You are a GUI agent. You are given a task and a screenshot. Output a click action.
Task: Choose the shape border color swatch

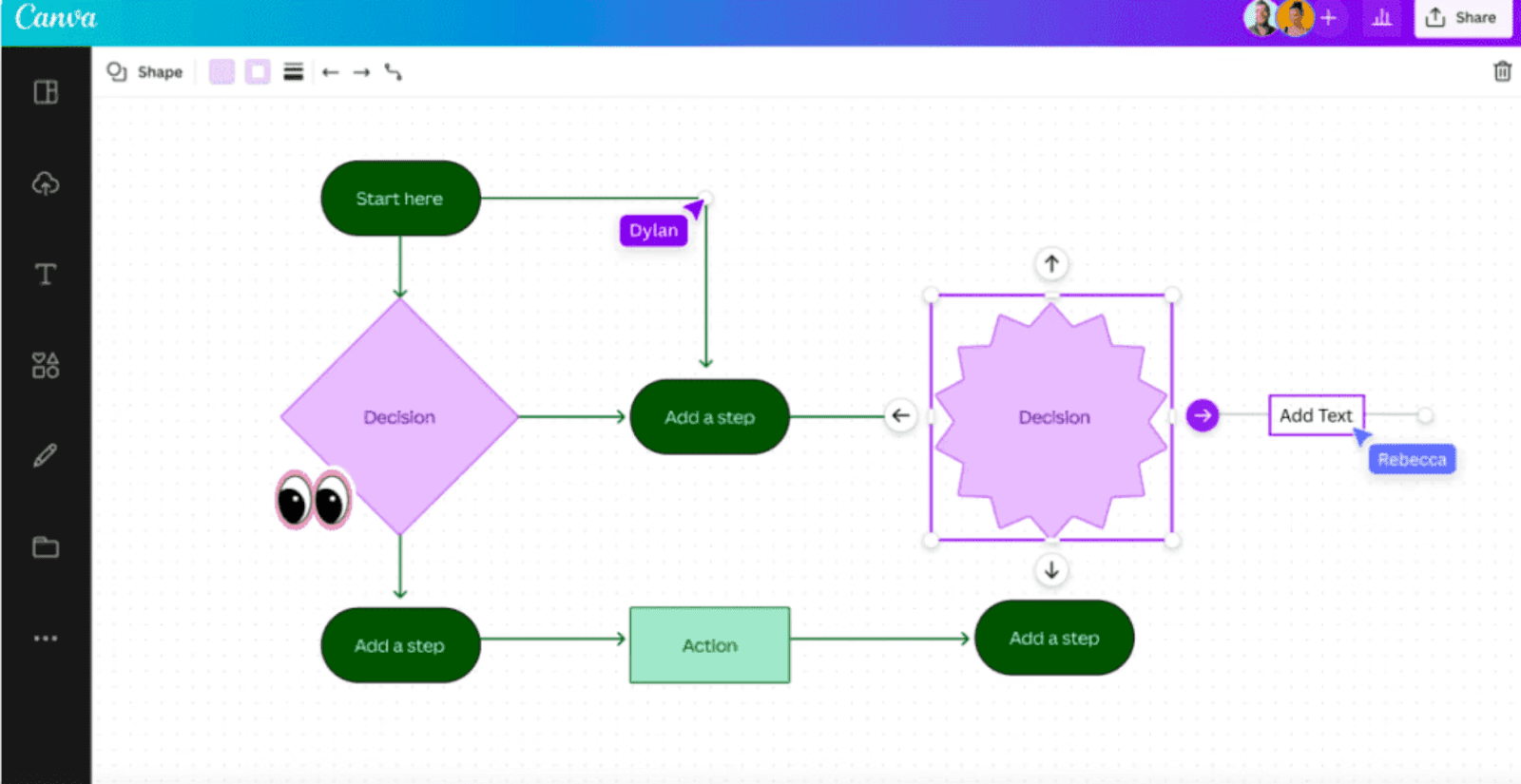tap(258, 72)
